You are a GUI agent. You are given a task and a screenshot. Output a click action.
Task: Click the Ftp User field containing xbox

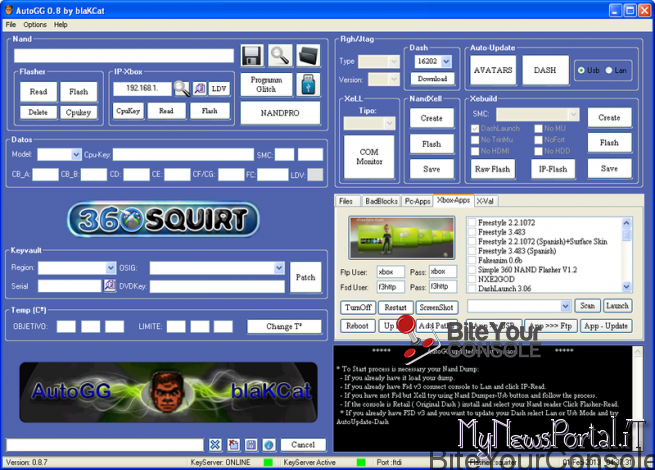coord(390,272)
